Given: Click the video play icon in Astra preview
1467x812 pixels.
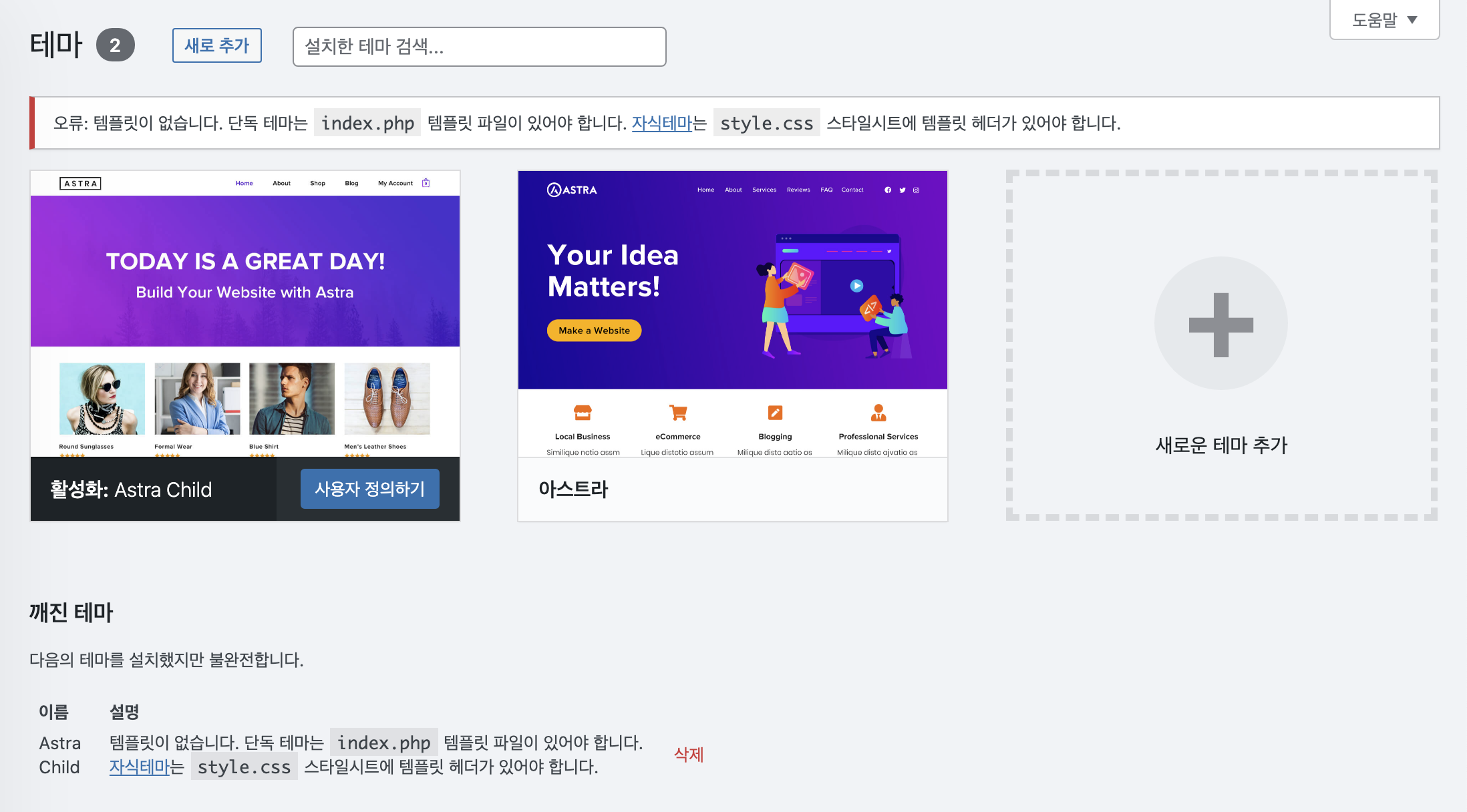Looking at the screenshot, I should [856, 286].
